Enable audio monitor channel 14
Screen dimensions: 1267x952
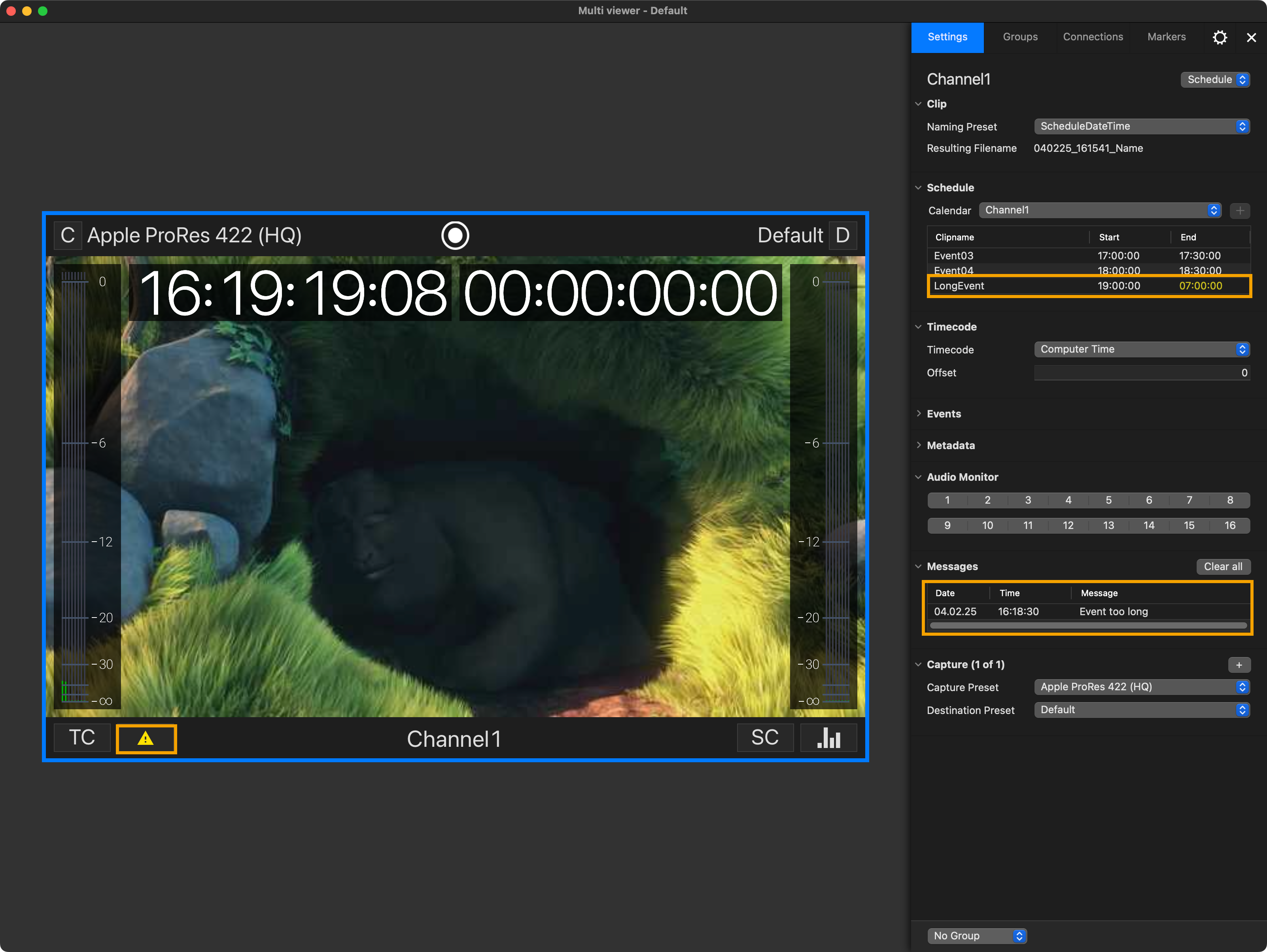point(1149,525)
